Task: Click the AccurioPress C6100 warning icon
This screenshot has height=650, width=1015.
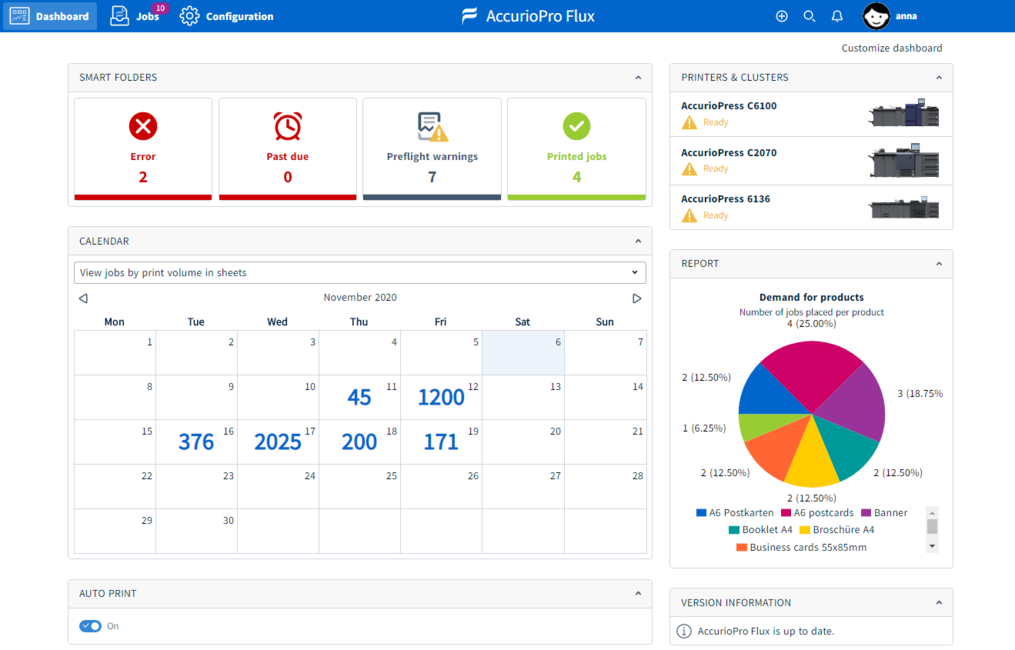Action: click(689, 122)
